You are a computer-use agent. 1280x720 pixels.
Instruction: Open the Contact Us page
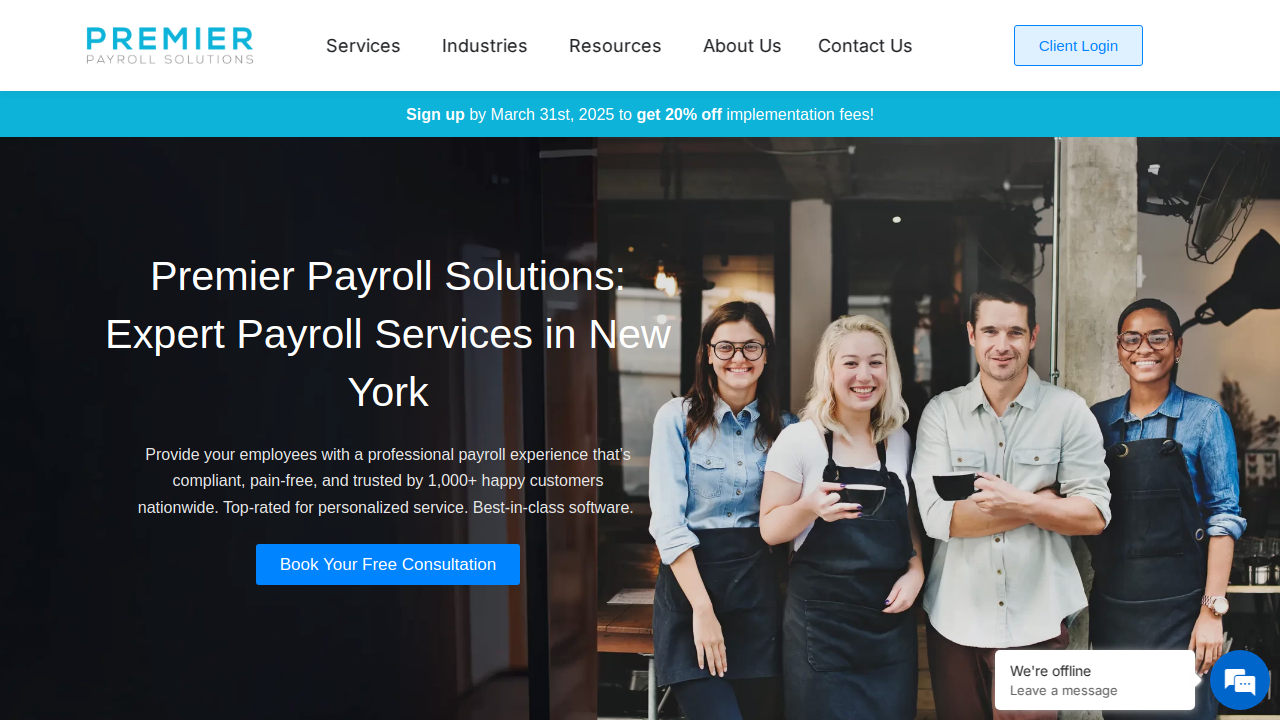pos(865,46)
